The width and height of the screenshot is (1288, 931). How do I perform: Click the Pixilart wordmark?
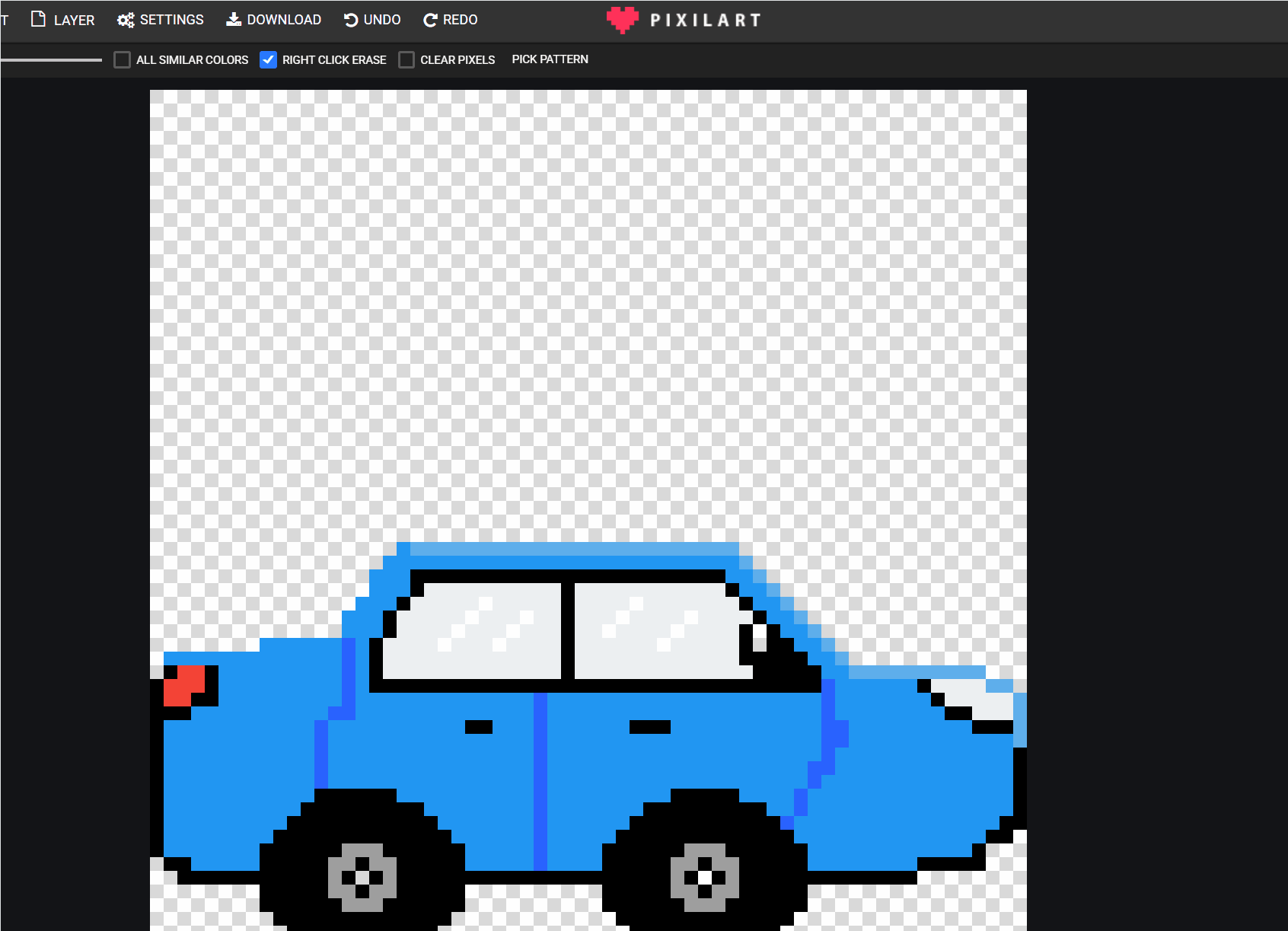coord(706,21)
